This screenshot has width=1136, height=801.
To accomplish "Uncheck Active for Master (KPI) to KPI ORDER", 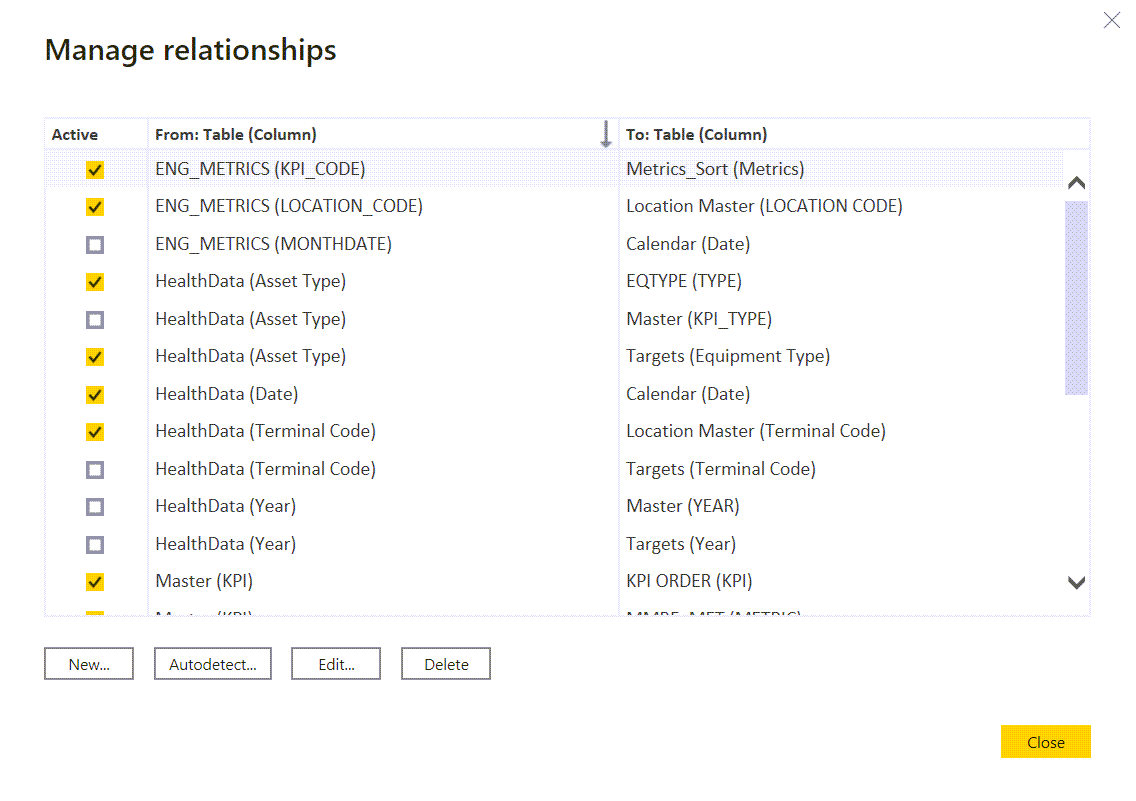I will pyautogui.click(x=95, y=582).
